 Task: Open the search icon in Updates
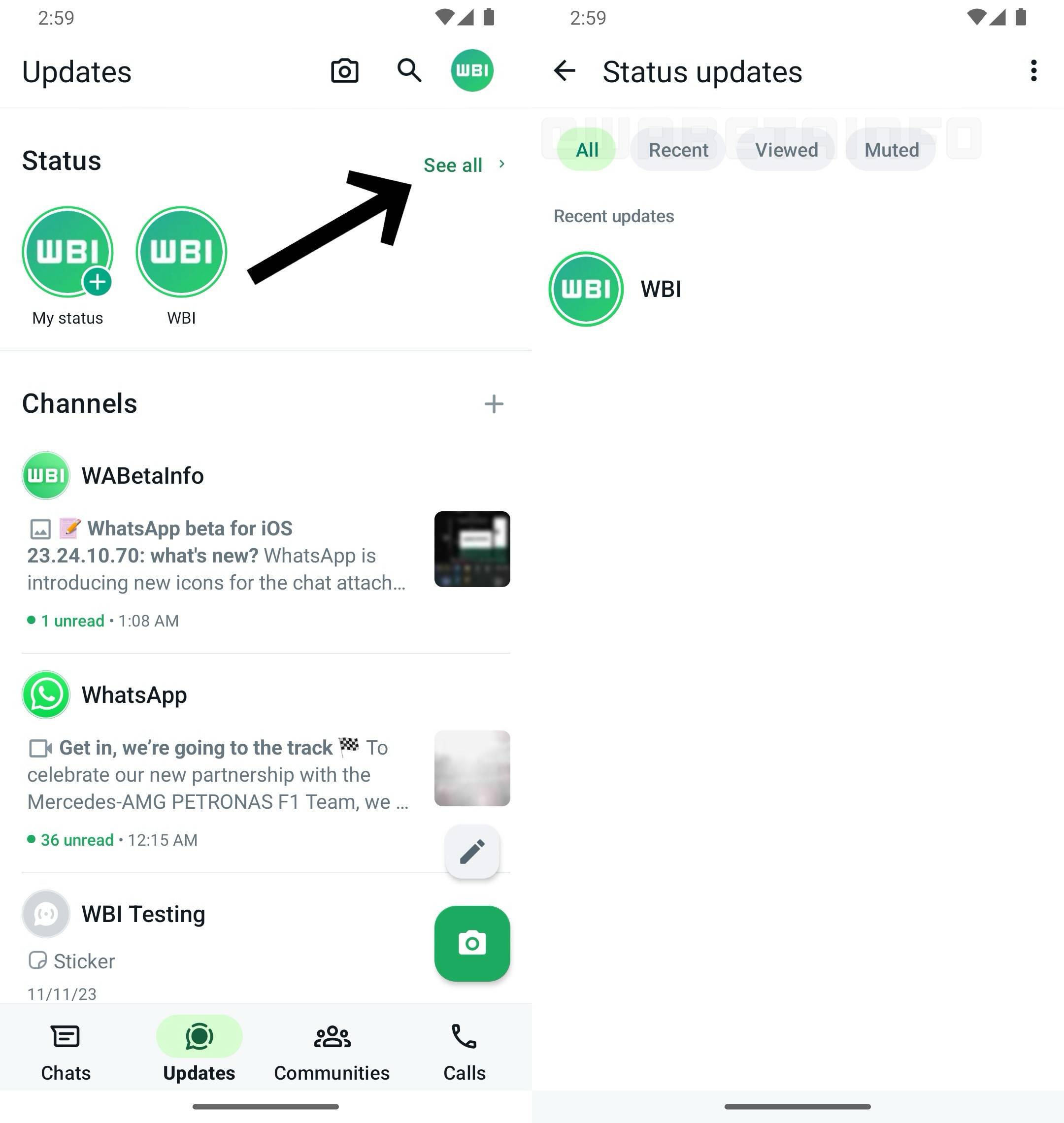[409, 70]
